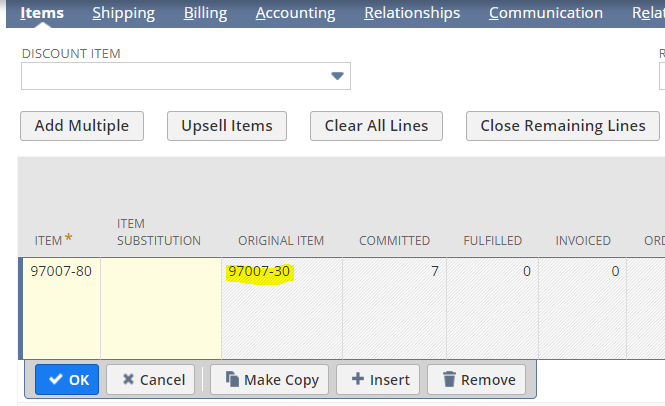Open the Accounting tab

[295, 13]
